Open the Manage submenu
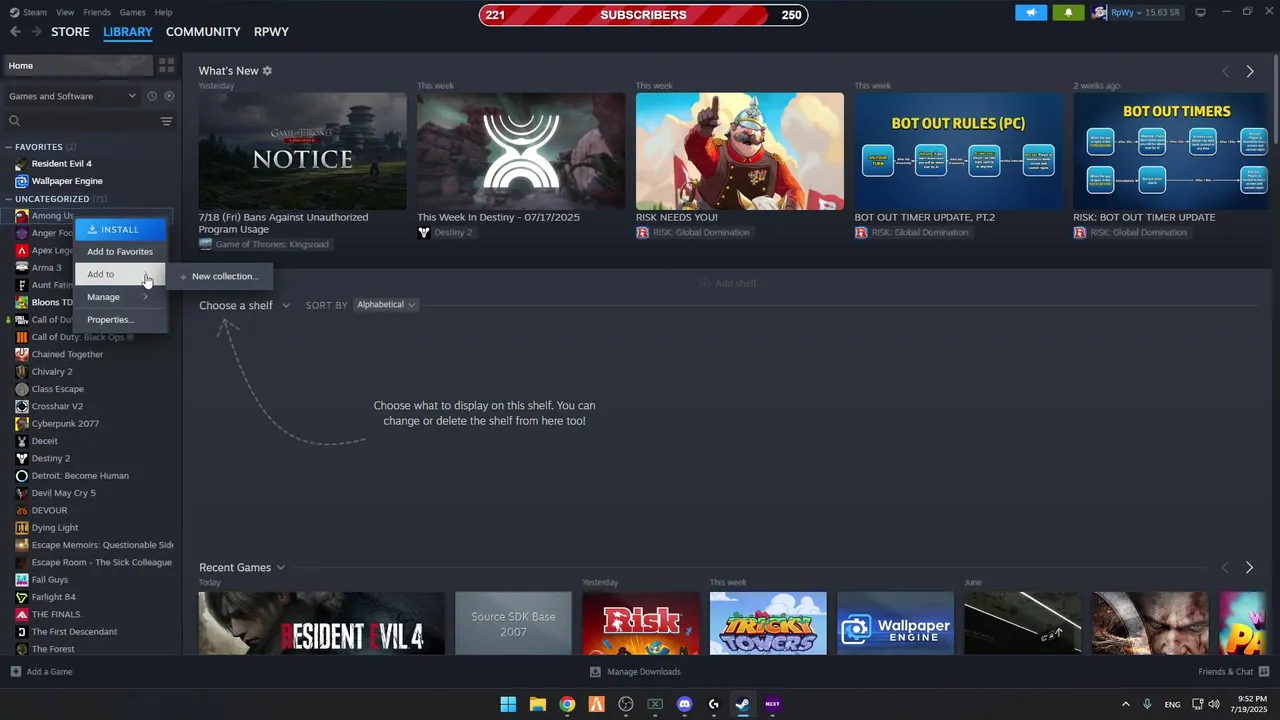 (x=120, y=297)
